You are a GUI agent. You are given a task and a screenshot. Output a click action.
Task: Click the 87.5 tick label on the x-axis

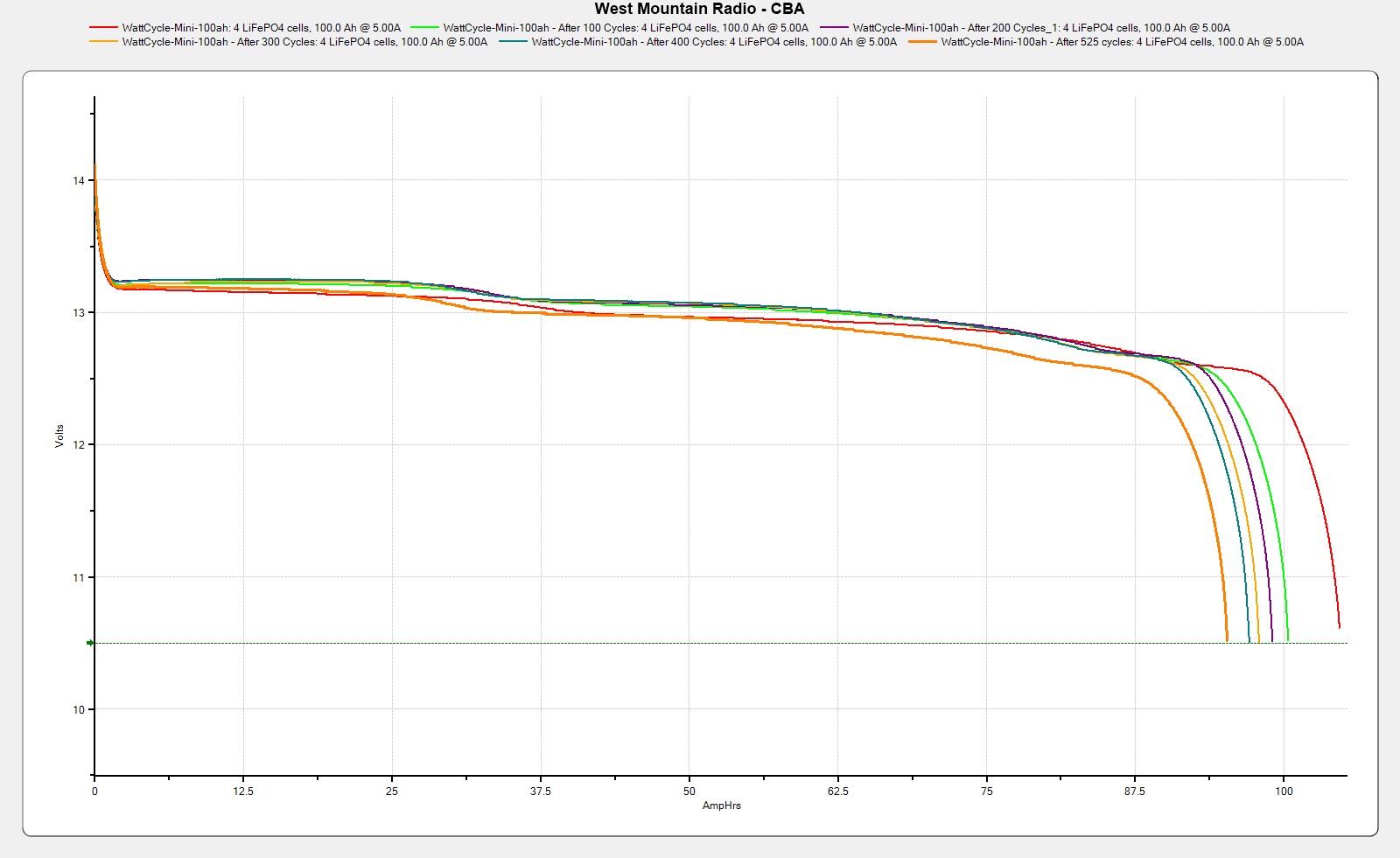click(x=1135, y=792)
